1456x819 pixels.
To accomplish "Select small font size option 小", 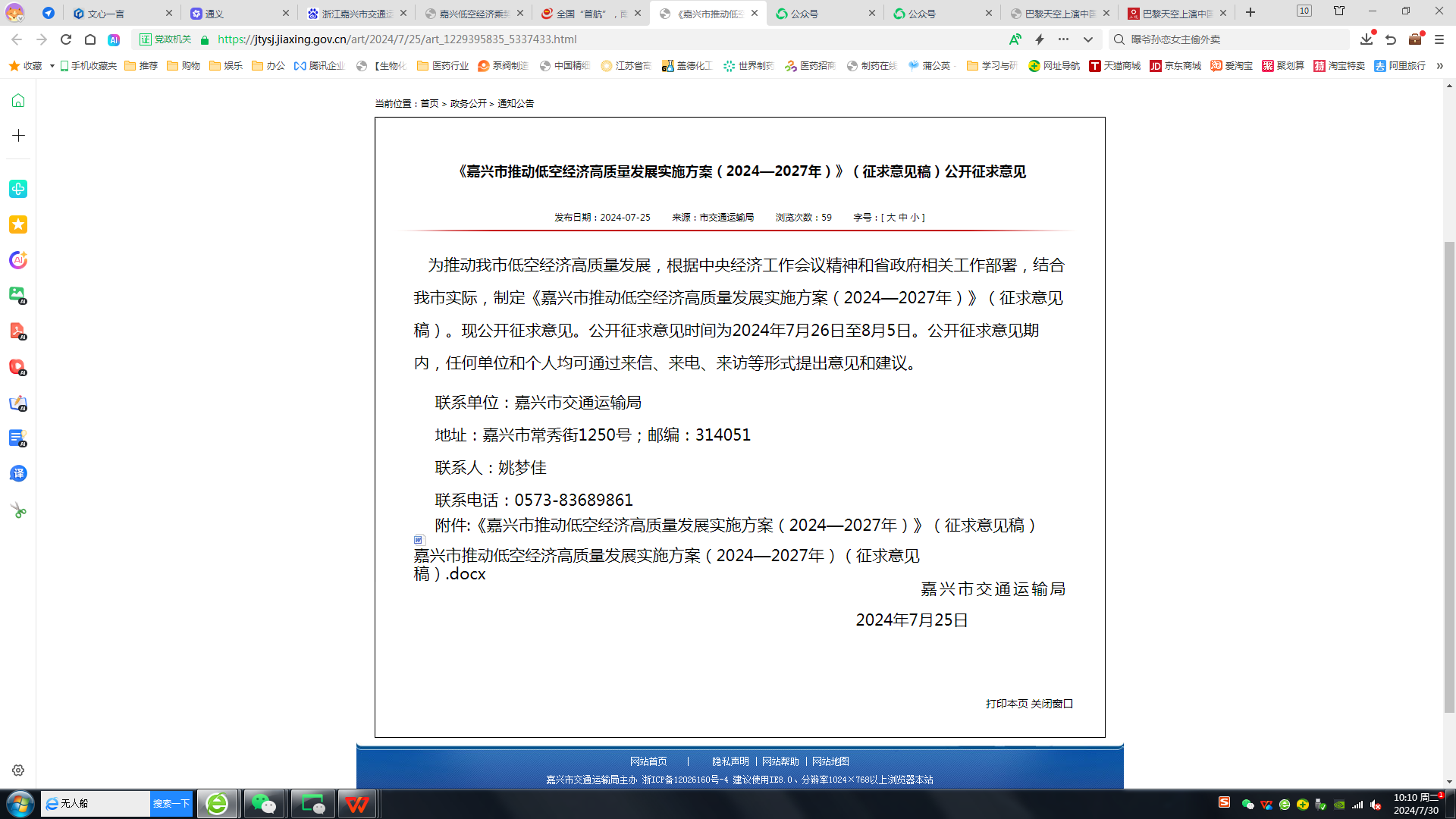I will [x=915, y=218].
